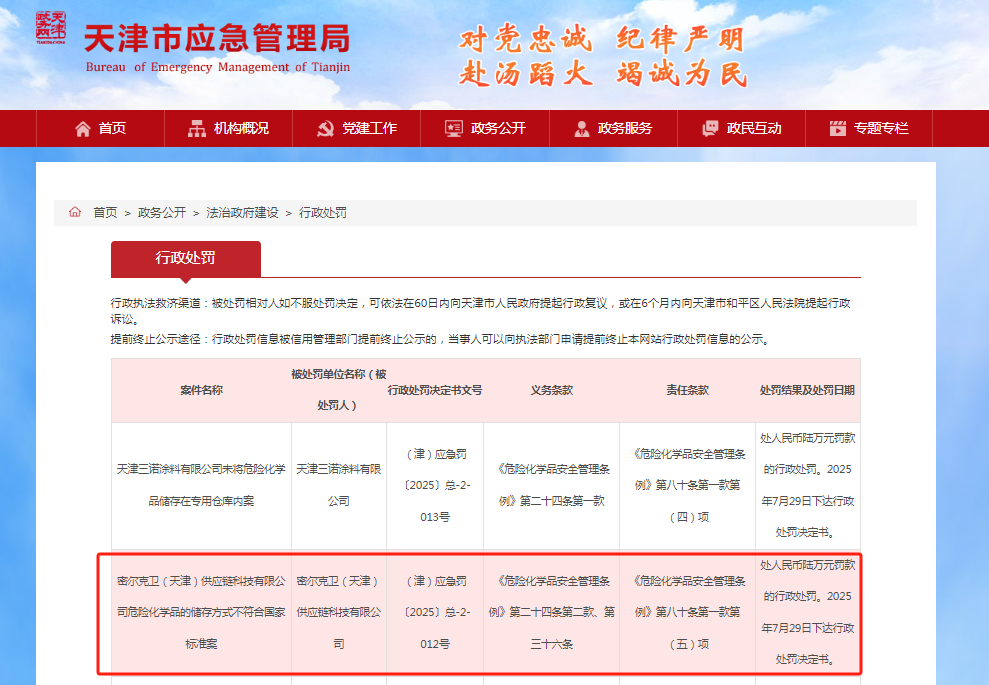Viewport: 989px width, 685px height.
Task: Click the 密尔克卫 case name cell
Action: [201, 612]
